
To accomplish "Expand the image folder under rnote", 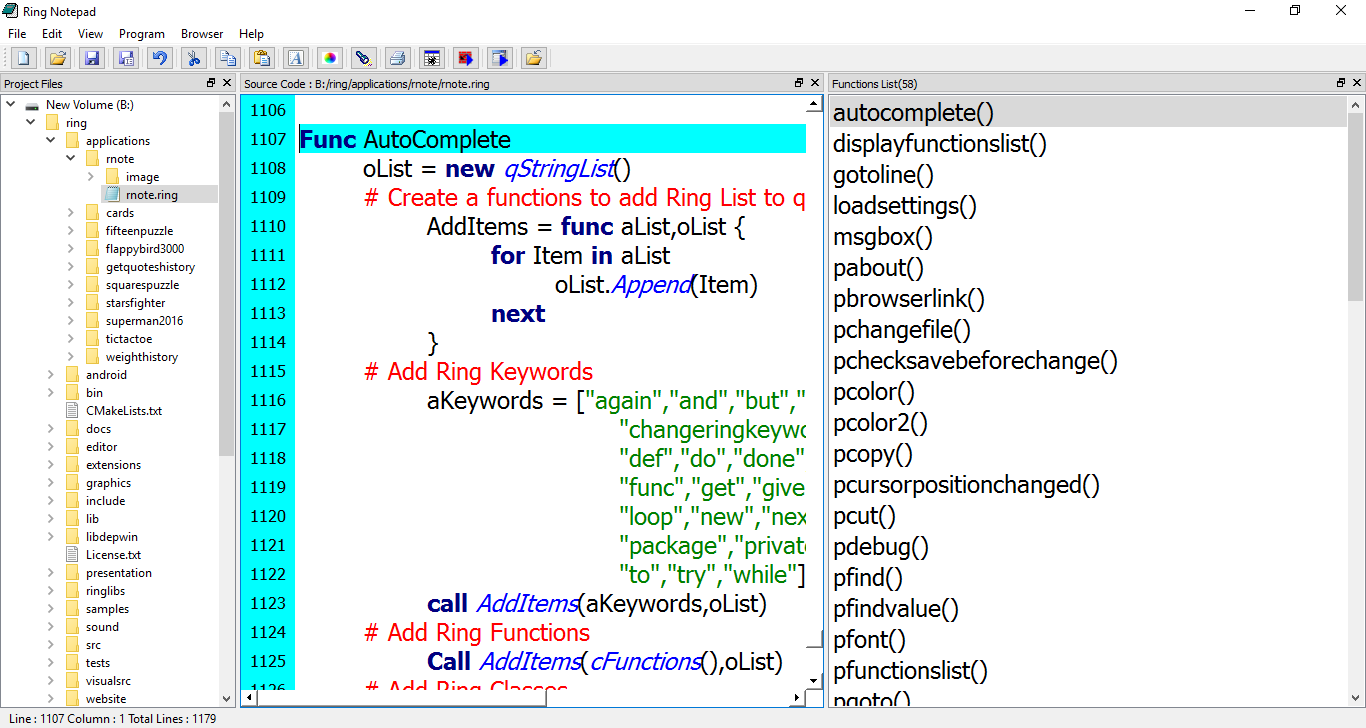I will click(91, 177).
